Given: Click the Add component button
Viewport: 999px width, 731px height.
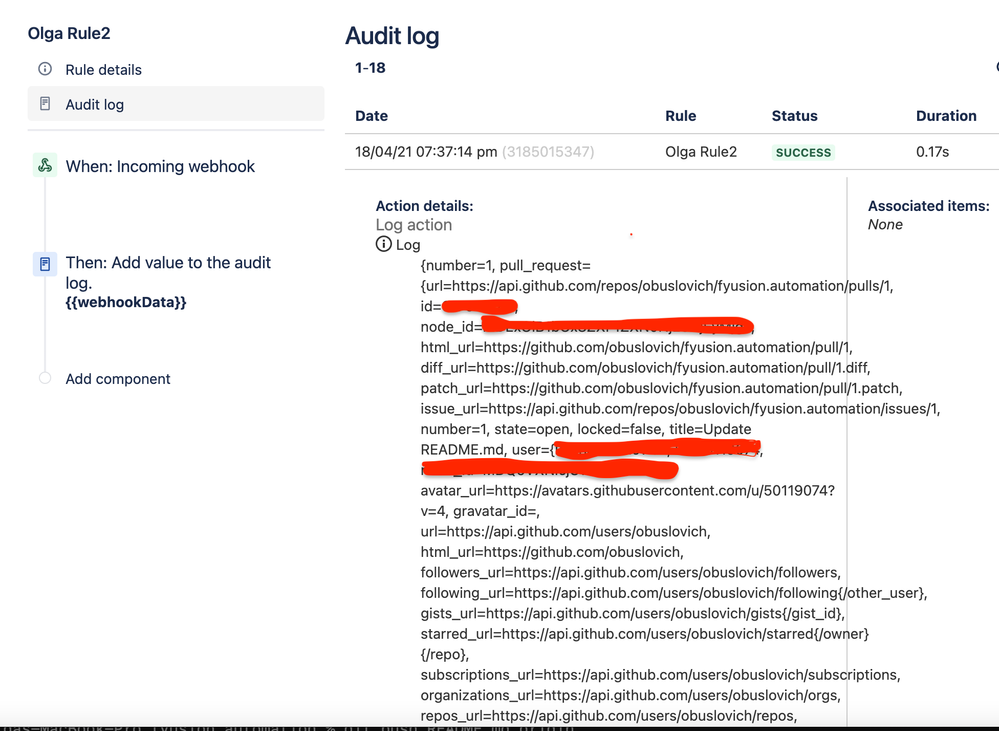Looking at the screenshot, I should click(x=119, y=379).
